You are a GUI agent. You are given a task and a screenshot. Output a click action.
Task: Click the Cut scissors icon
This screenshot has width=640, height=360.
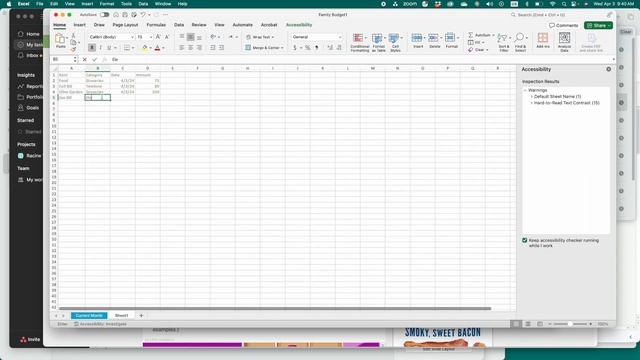(x=73, y=36)
